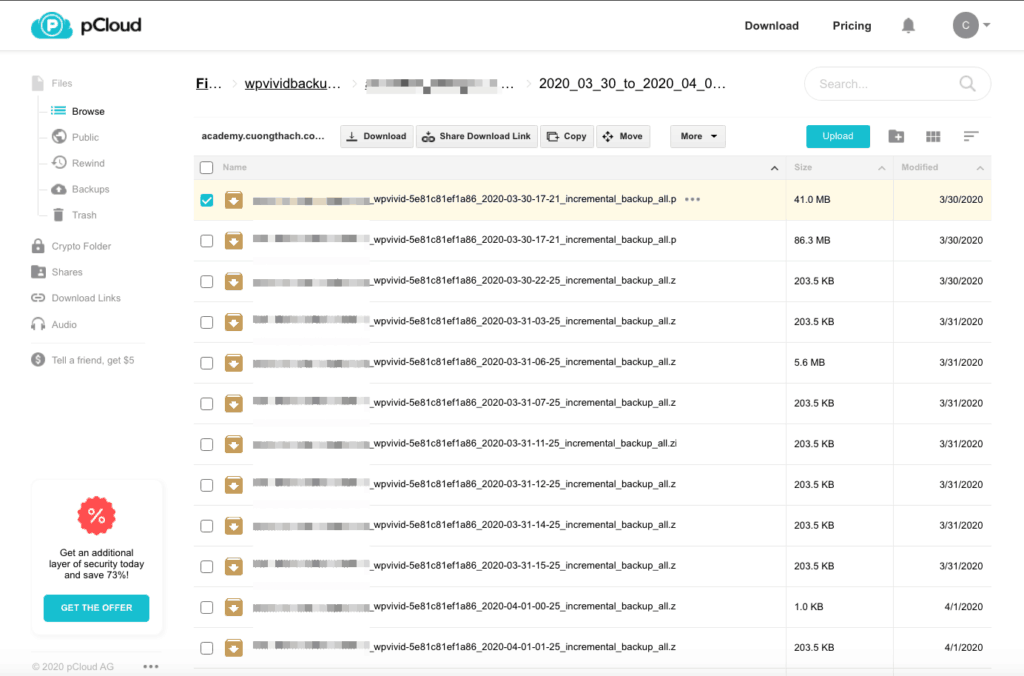Screen dimensions: 1024x676
Task: Switch to grid view icon
Action: (x=933, y=136)
